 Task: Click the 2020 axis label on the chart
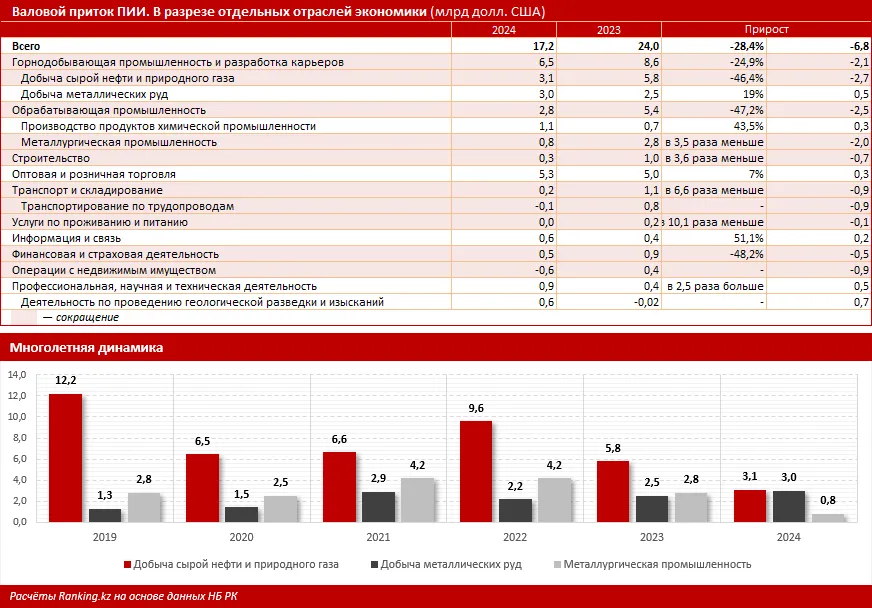[x=241, y=538]
